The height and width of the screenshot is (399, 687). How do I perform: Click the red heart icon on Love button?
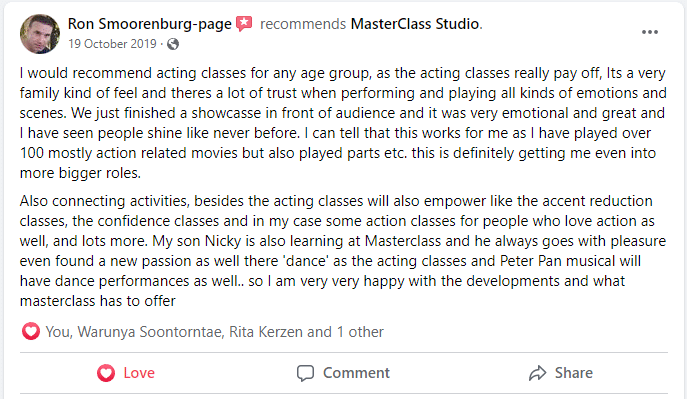(106, 373)
